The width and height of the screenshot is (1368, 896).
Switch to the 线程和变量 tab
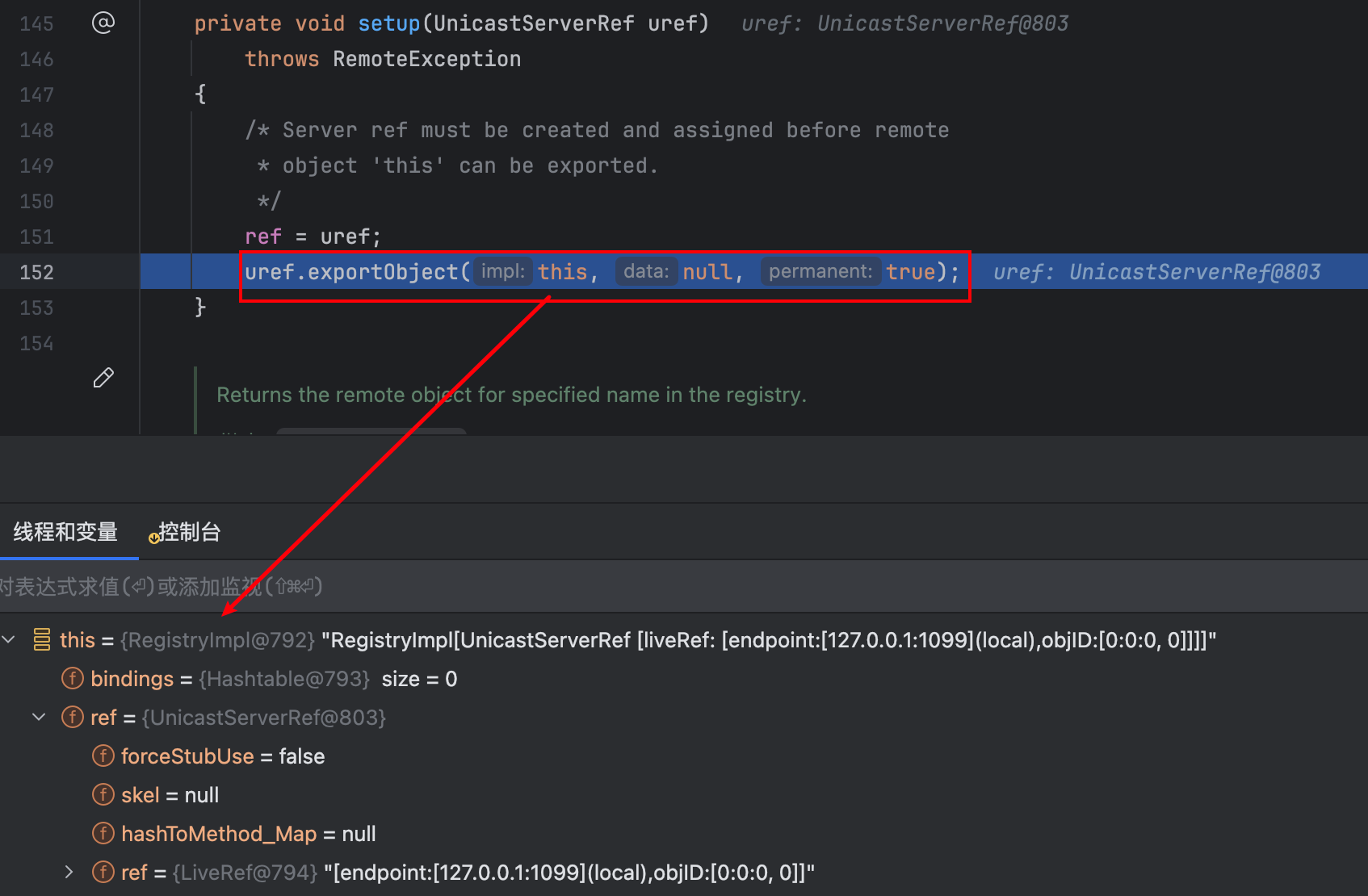pos(66,532)
